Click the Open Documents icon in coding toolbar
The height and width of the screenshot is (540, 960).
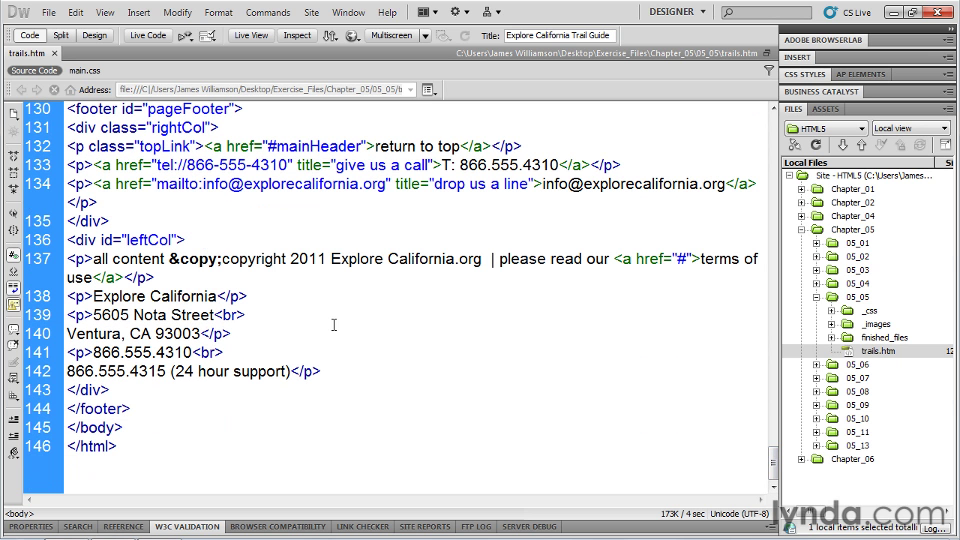[13, 114]
